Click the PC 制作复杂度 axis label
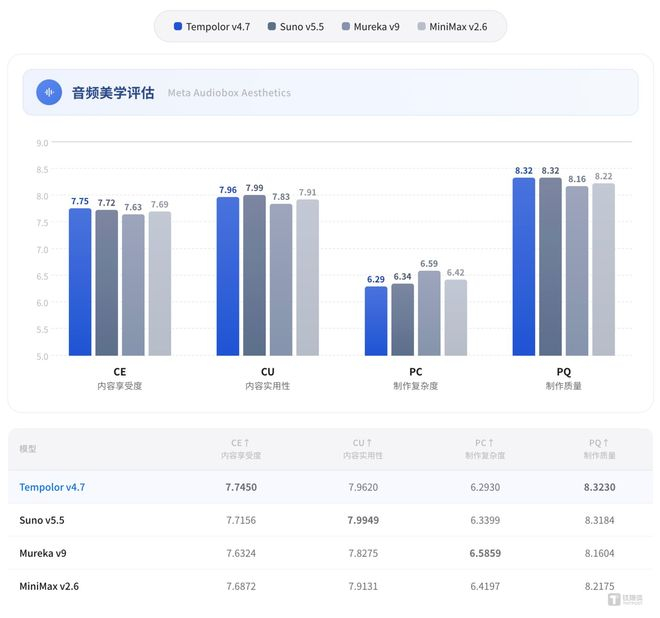The height and width of the screenshot is (618, 660). tap(415, 378)
